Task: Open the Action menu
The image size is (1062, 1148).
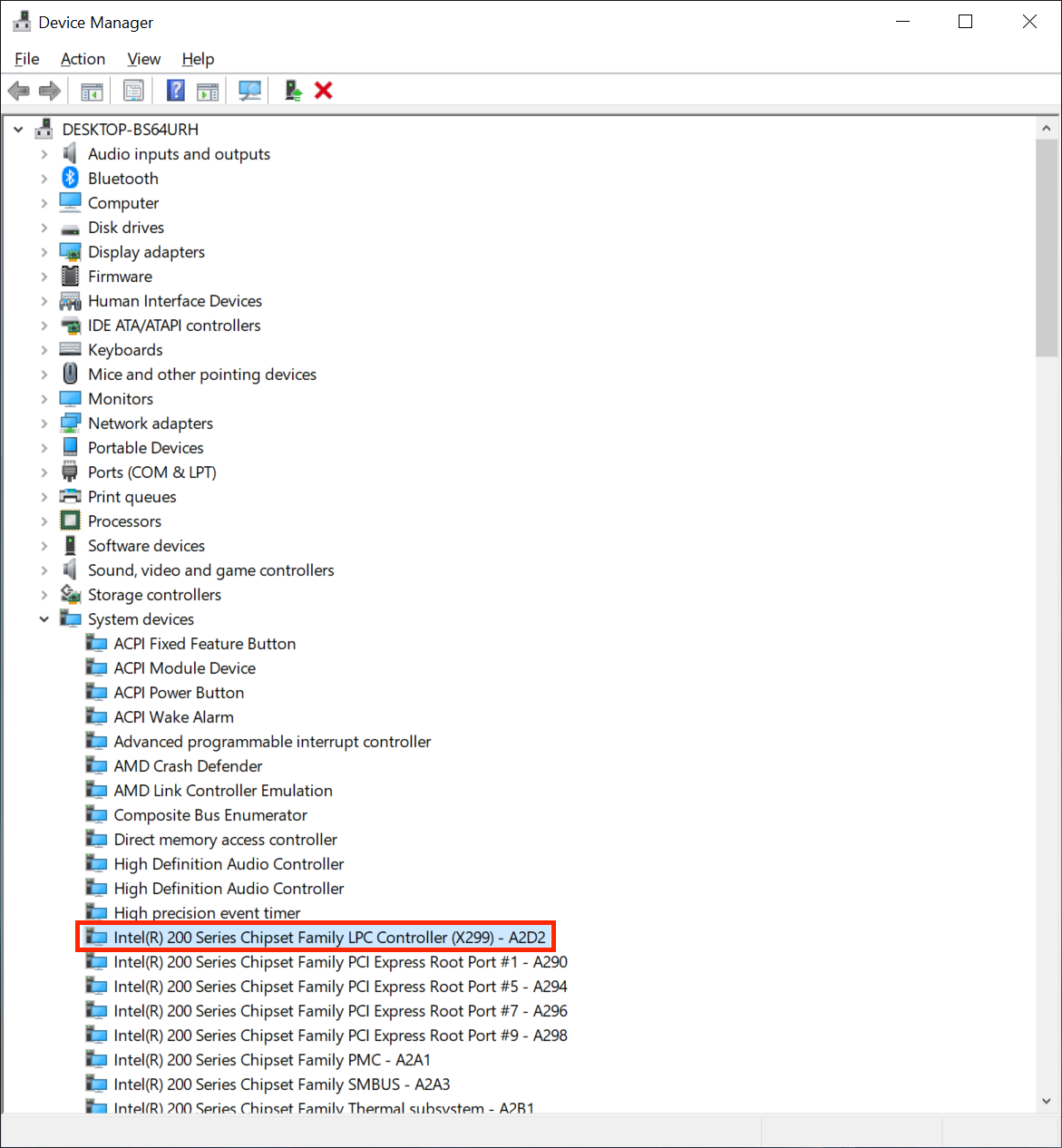Action: point(83,59)
